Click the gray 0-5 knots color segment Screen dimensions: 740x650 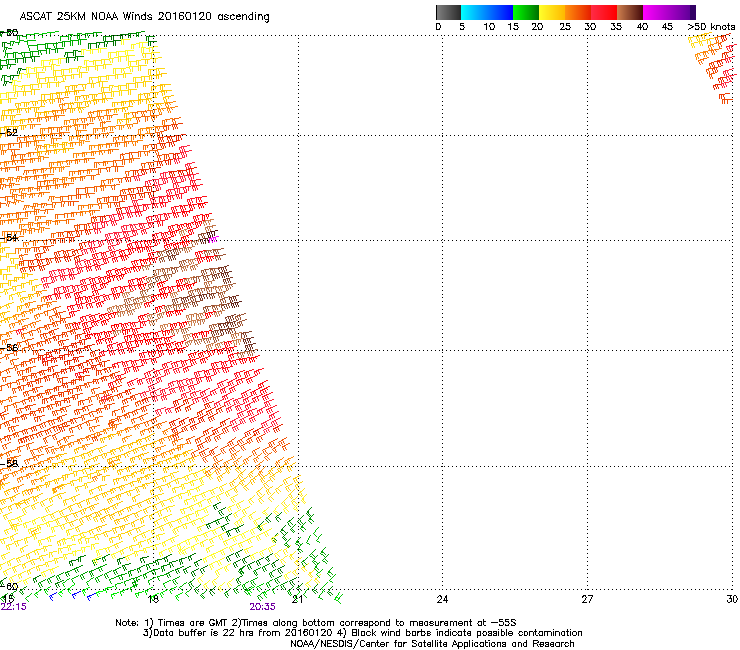[x=448, y=12]
